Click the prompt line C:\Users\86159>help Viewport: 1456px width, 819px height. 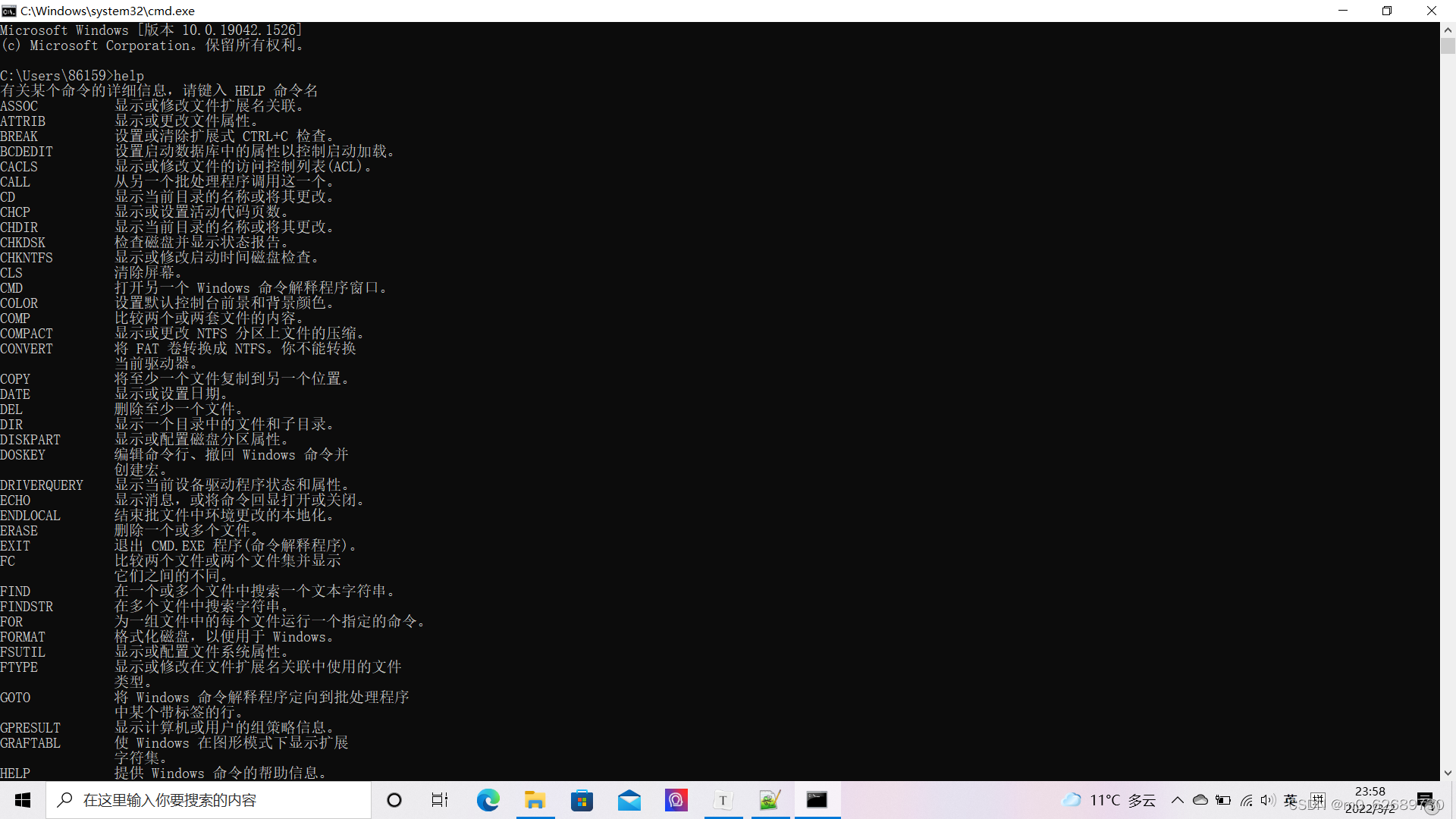point(72,76)
